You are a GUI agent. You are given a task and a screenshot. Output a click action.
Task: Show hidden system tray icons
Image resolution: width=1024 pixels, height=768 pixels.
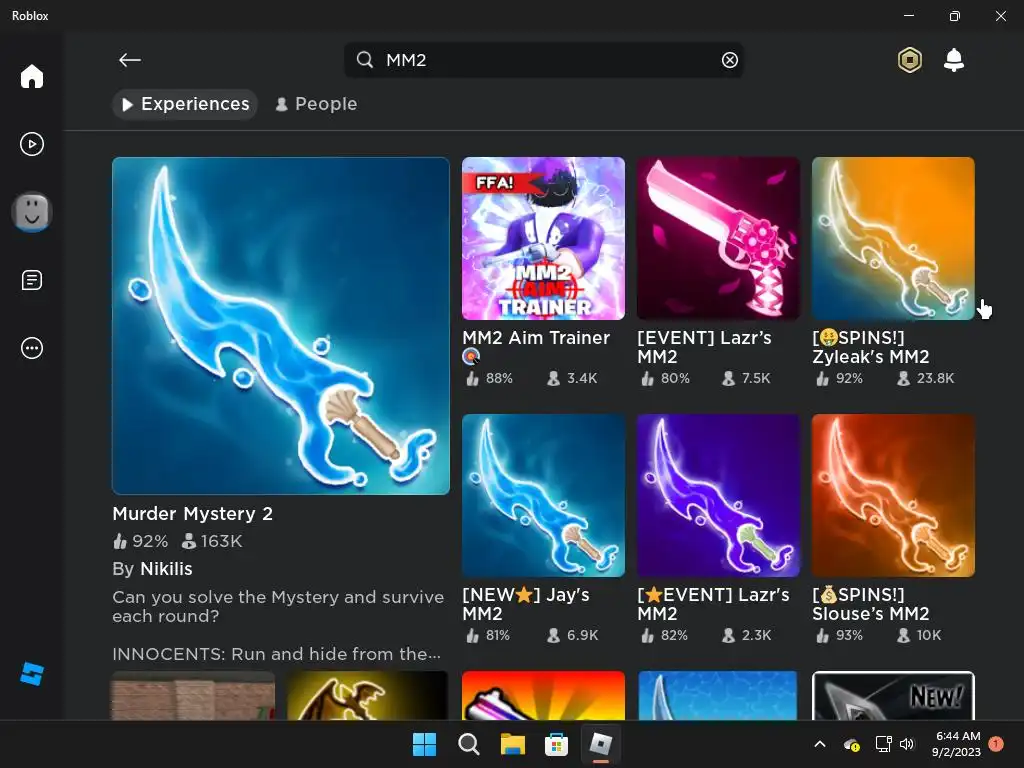coord(820,744)
